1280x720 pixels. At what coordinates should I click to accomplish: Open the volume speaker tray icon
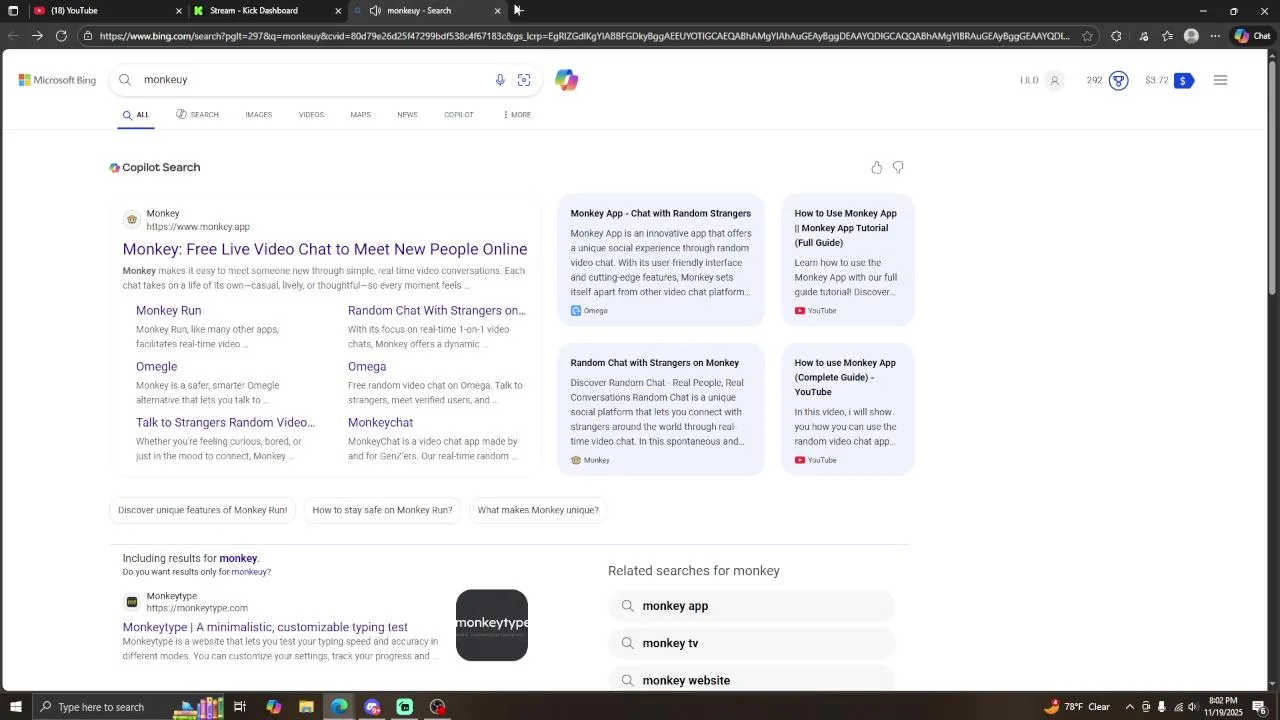(x=1193, y=707)
